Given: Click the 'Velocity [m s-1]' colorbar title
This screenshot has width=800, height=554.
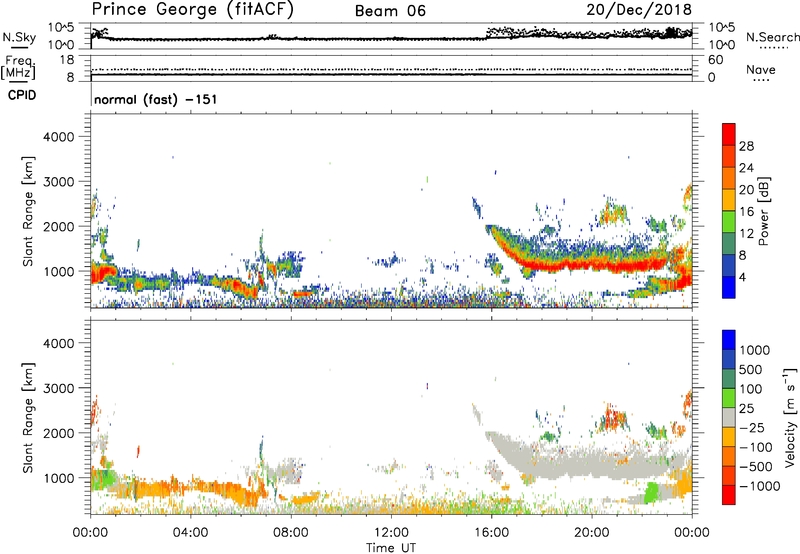Looking at the screenshot, I should pos(790,417).
